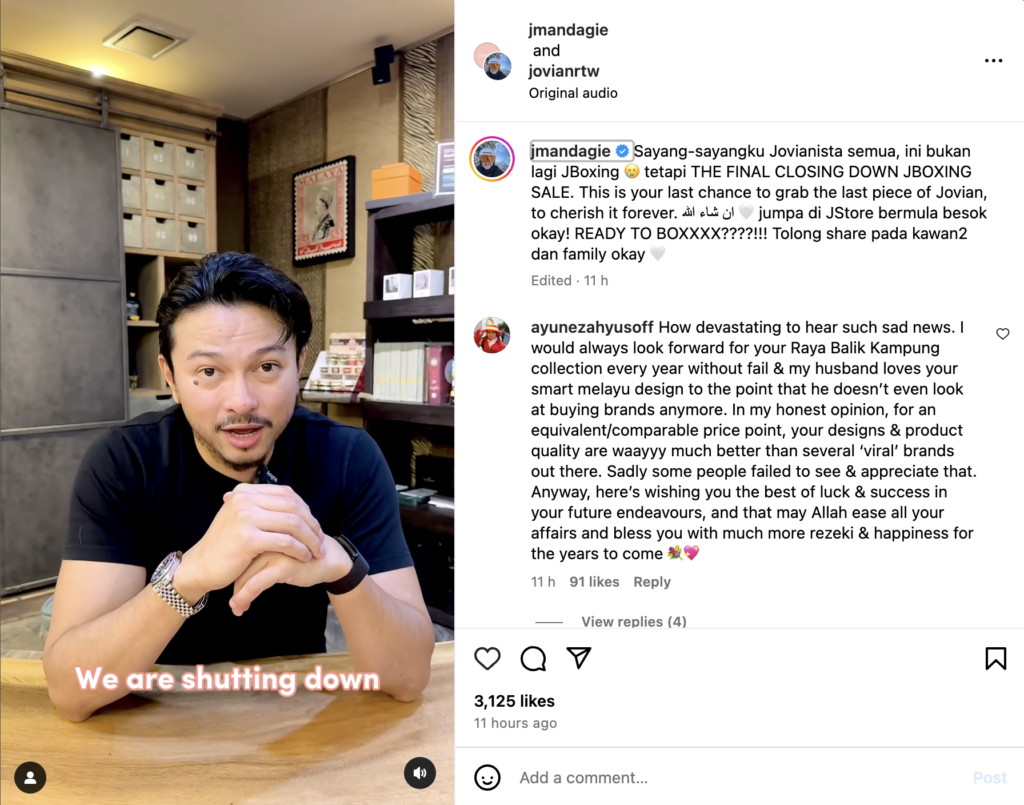Open jmandagie profile link in header
1024x805 pixels.
tap(568, 30)
